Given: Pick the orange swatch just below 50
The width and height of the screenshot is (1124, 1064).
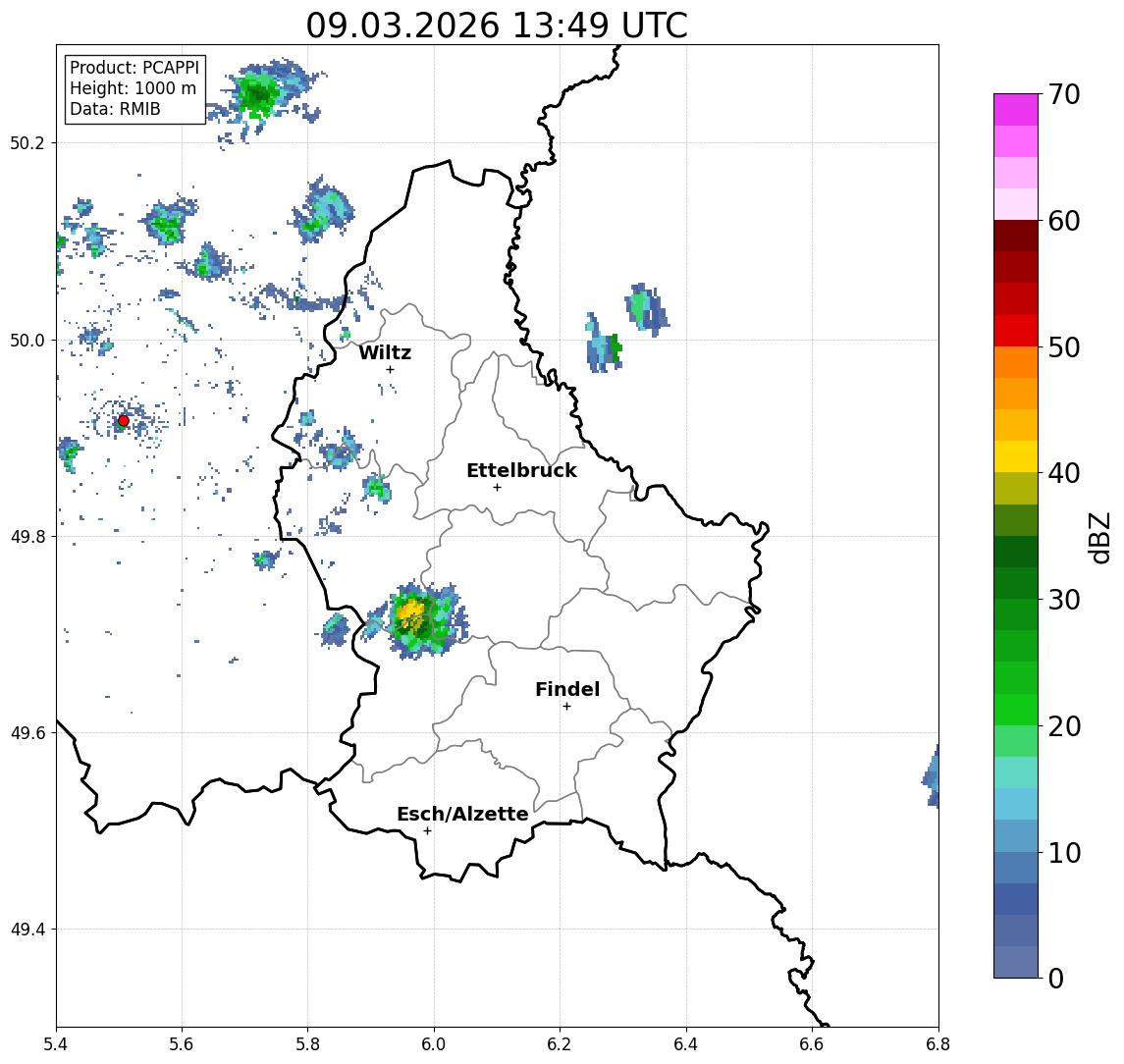Looking at the screenshot, I should [1016, 362].
